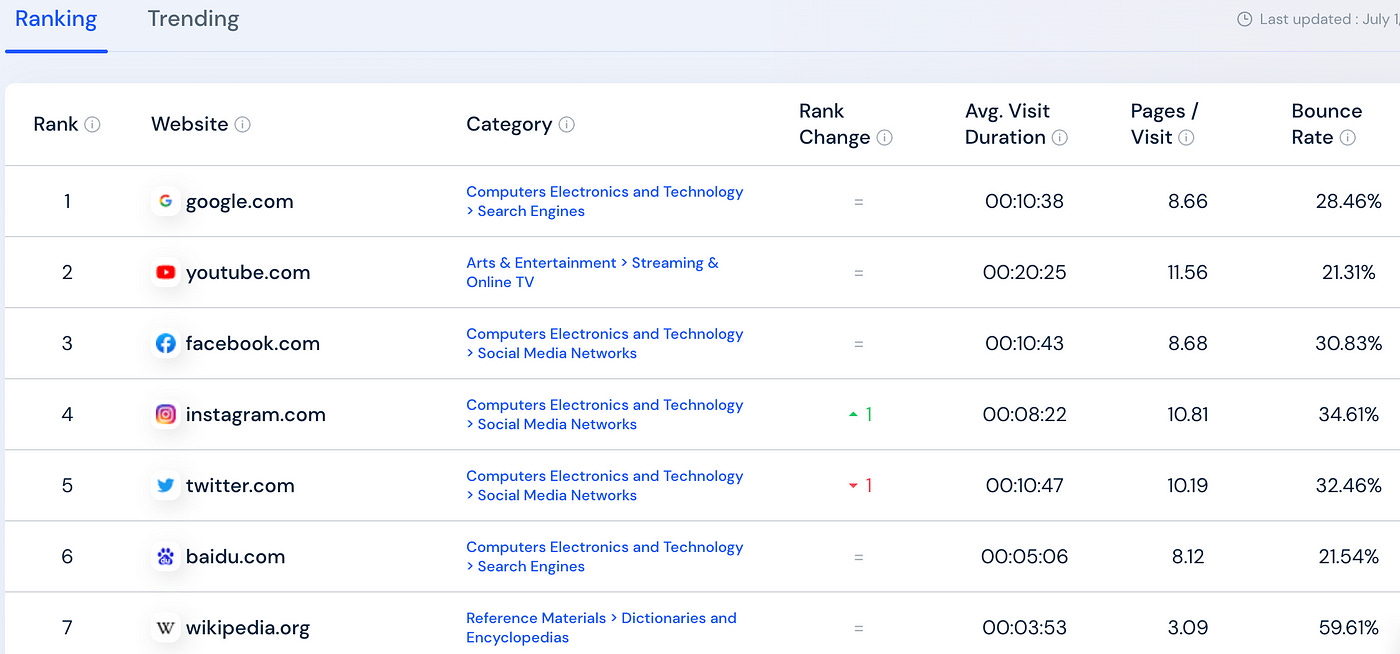Screen dimensions: 1400x654
Task: Click Arts & Entertainment > Streaming category link
Action: pos(592,272)
